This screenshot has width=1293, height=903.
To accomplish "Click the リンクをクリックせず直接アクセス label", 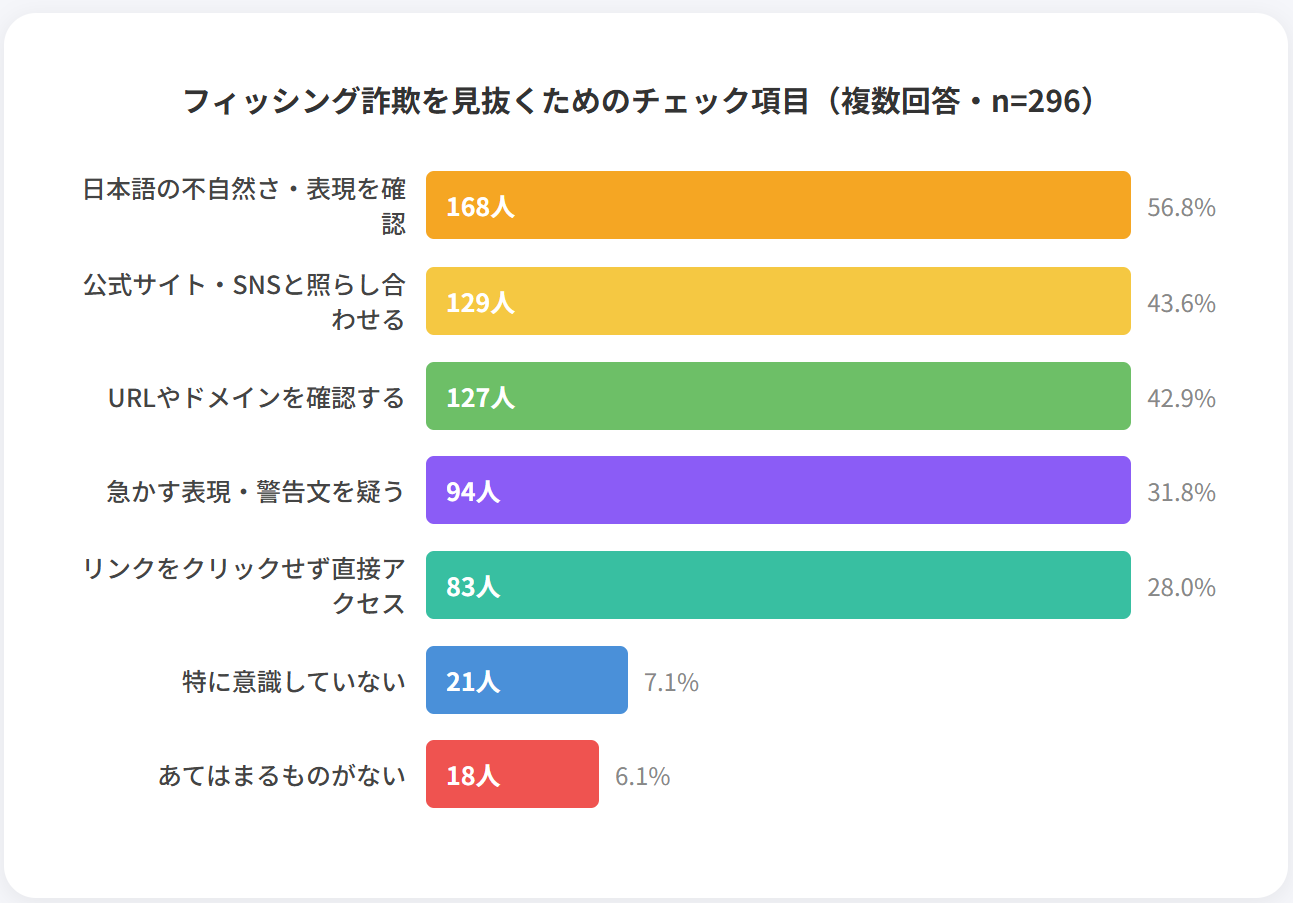I will click(244, 586).
